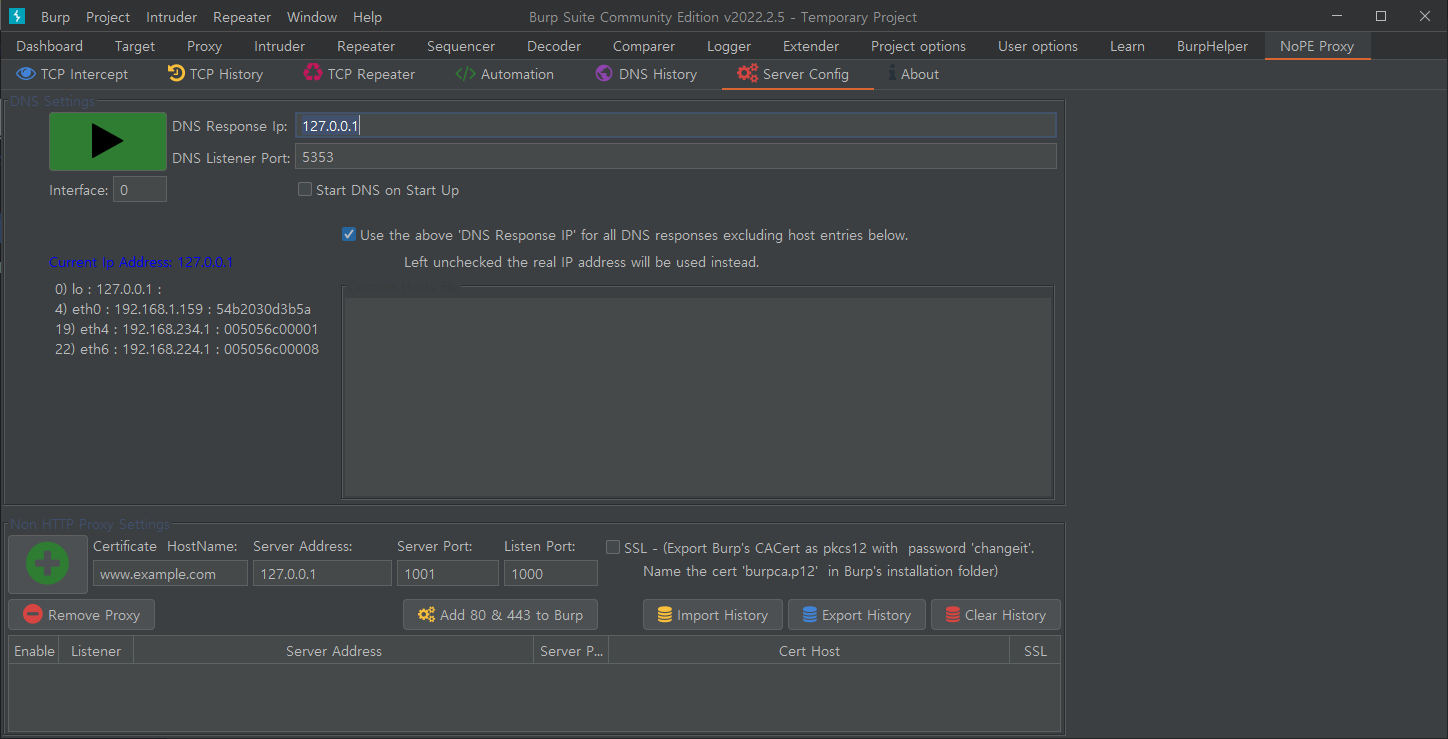Click the Export History button
The image size is (1448, 739).
[857, 615]
